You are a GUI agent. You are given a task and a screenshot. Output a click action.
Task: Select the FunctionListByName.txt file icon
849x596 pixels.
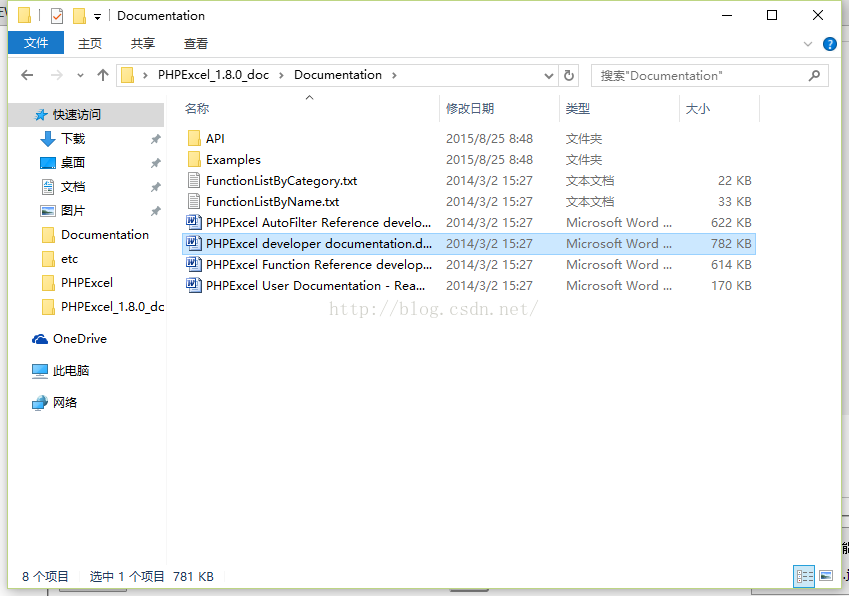click(194, 201)
